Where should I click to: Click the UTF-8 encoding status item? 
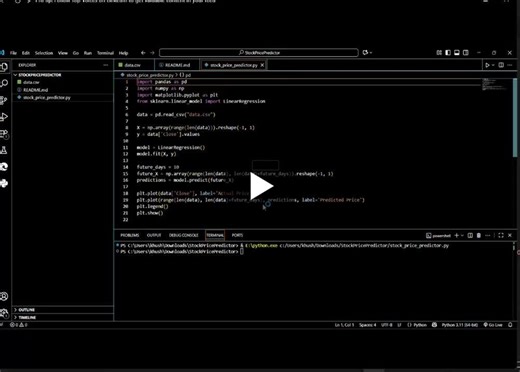point(387,325)
